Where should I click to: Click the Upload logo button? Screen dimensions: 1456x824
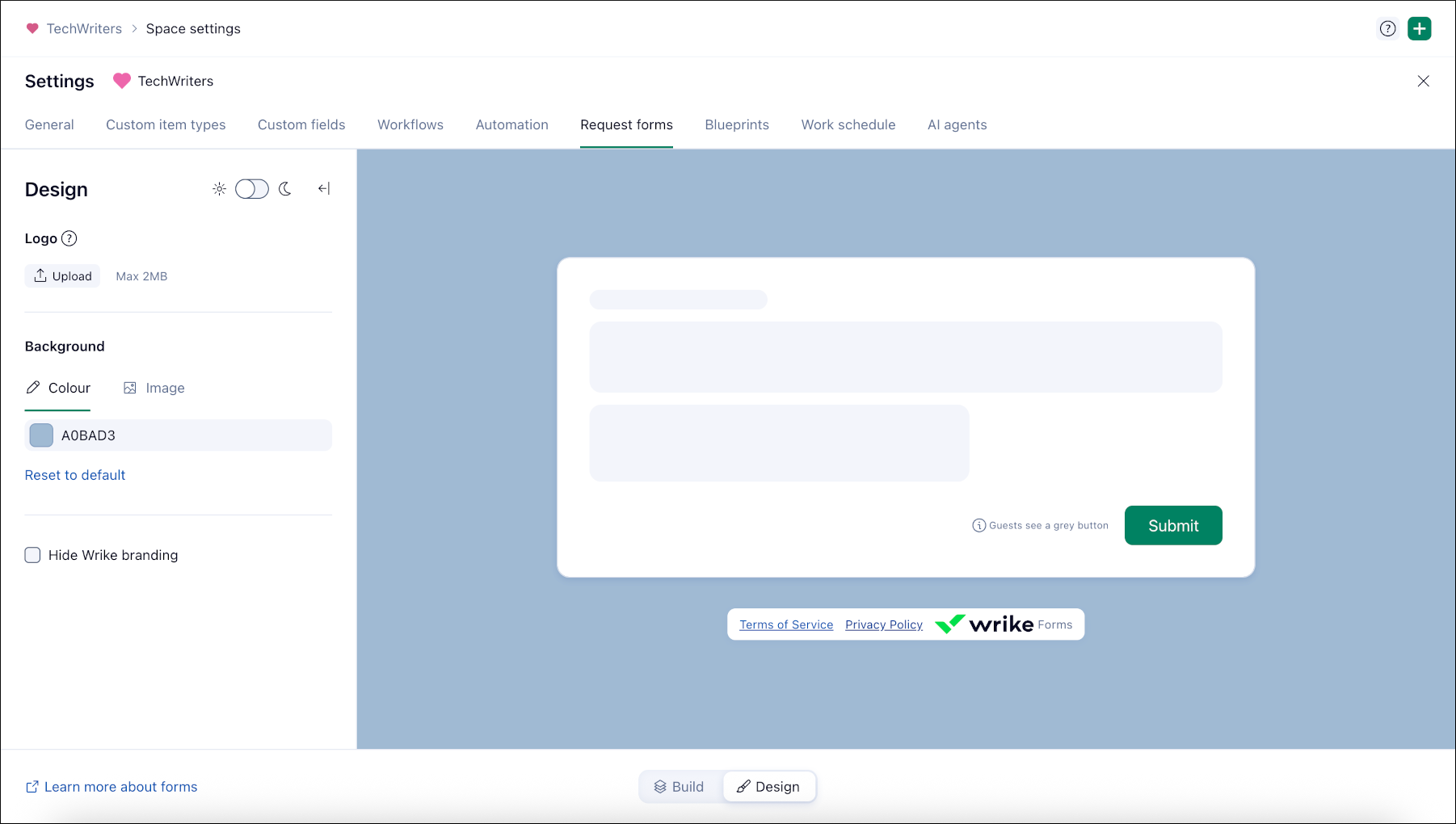pyautogui.click(x=62, y=276)
